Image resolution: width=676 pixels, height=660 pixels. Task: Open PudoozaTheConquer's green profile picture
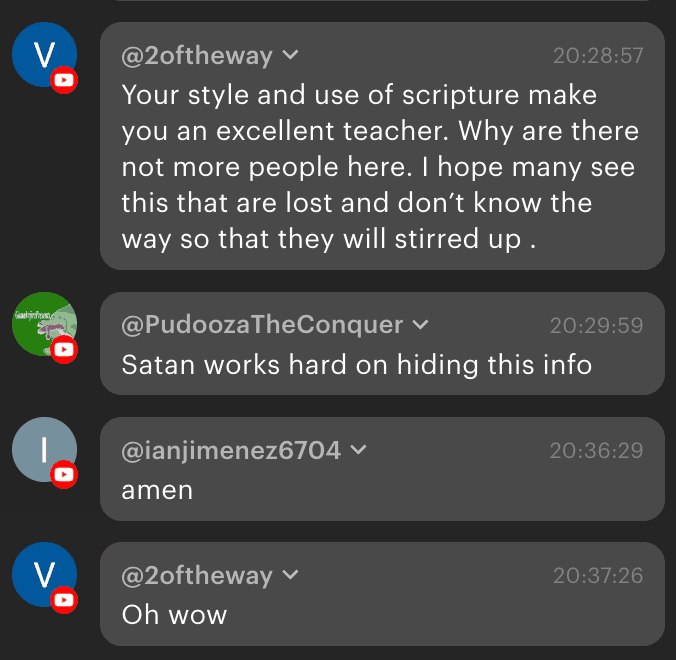(x=43, y=325)
